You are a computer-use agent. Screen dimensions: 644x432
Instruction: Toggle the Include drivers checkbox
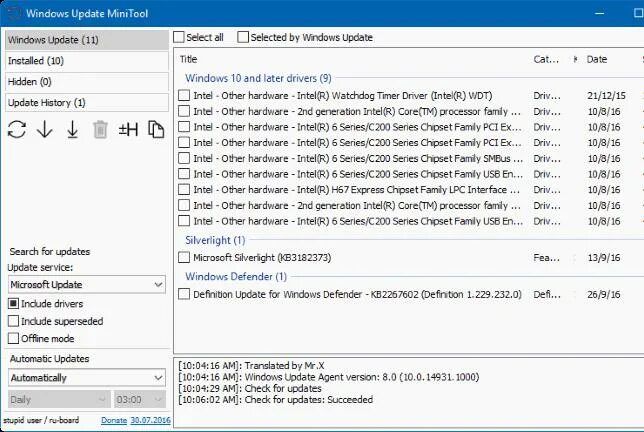tap(14, 304)
